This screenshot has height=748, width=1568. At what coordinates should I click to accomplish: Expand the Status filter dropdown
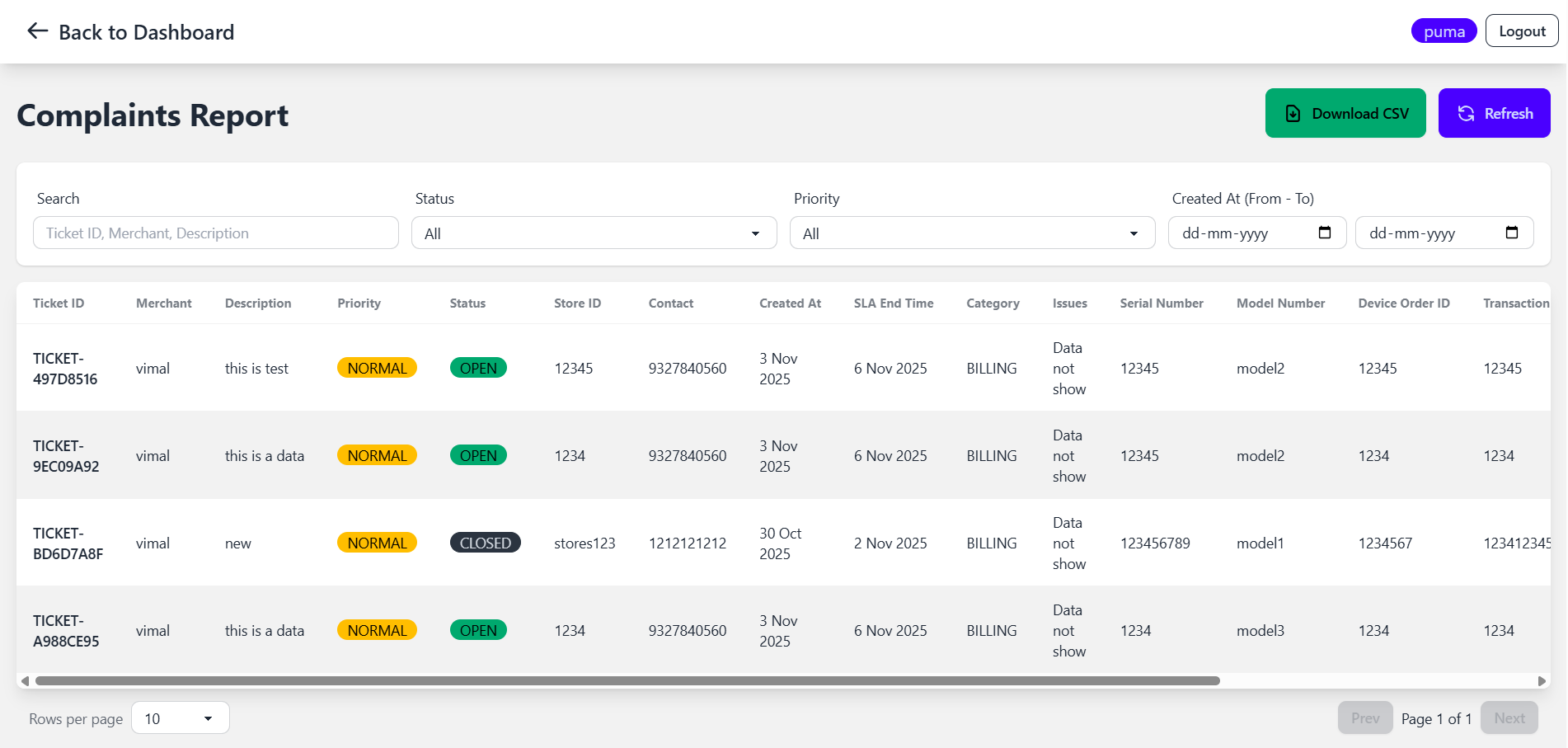(594, 233)
